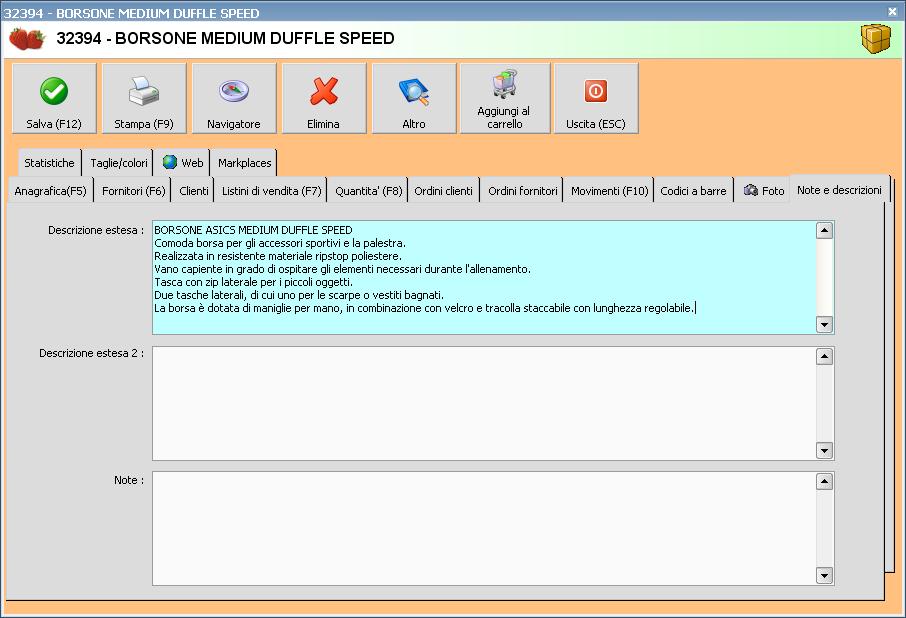Click the Stampa (F9) button label
The height and width of the screenshot is (618, 906).
coord(144,124)
